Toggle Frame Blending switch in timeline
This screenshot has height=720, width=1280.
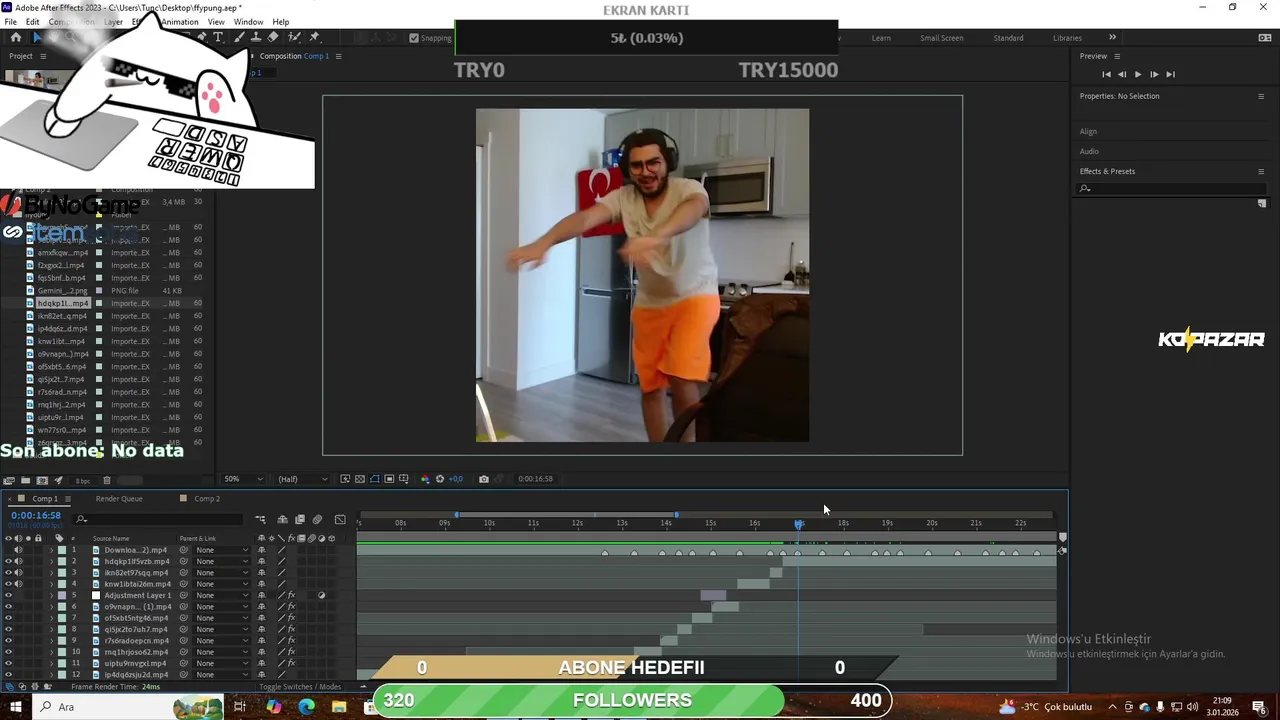click(x=300, y=519)
